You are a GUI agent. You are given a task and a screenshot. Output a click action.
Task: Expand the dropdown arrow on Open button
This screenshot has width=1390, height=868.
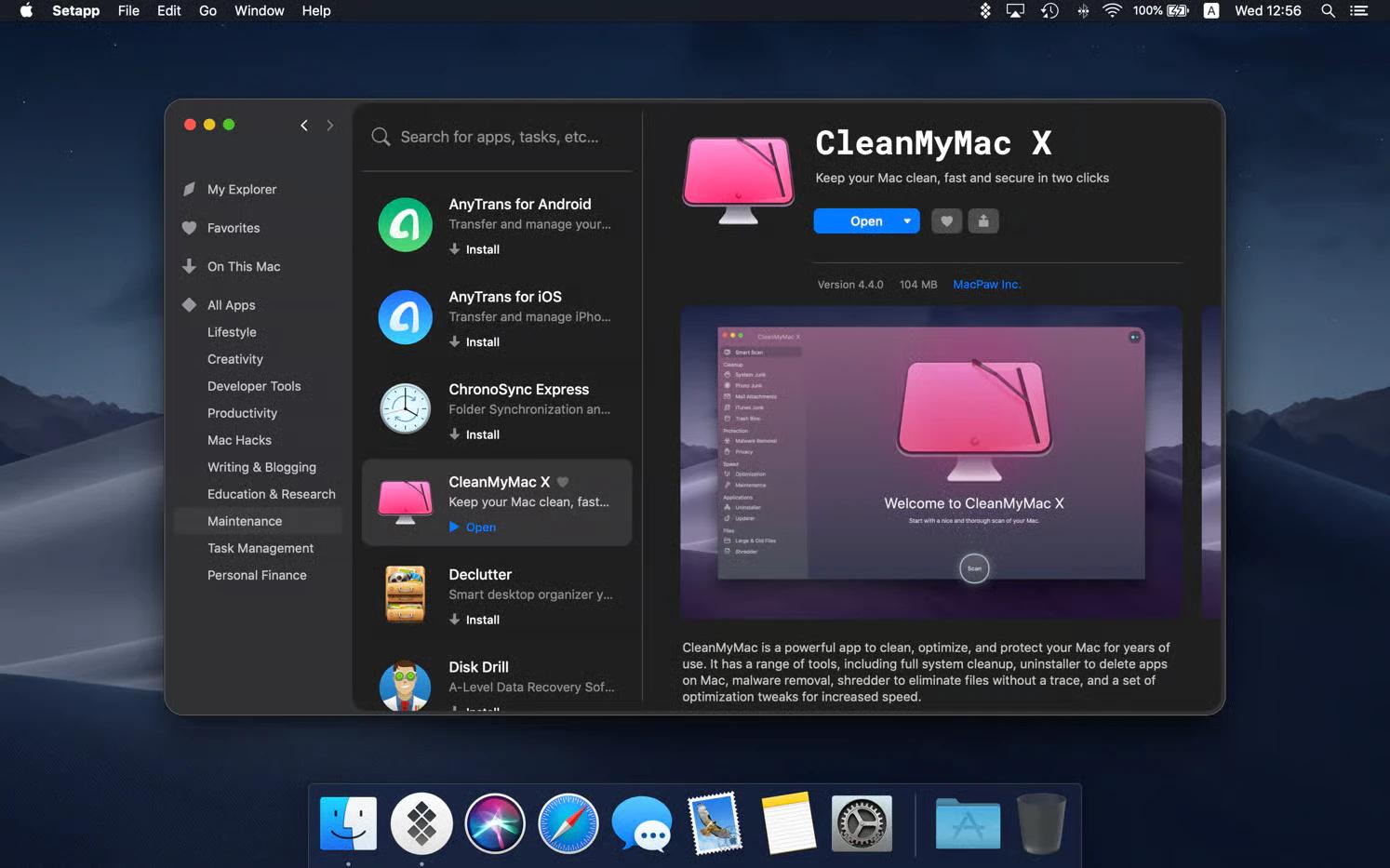(x=907, y=221)
